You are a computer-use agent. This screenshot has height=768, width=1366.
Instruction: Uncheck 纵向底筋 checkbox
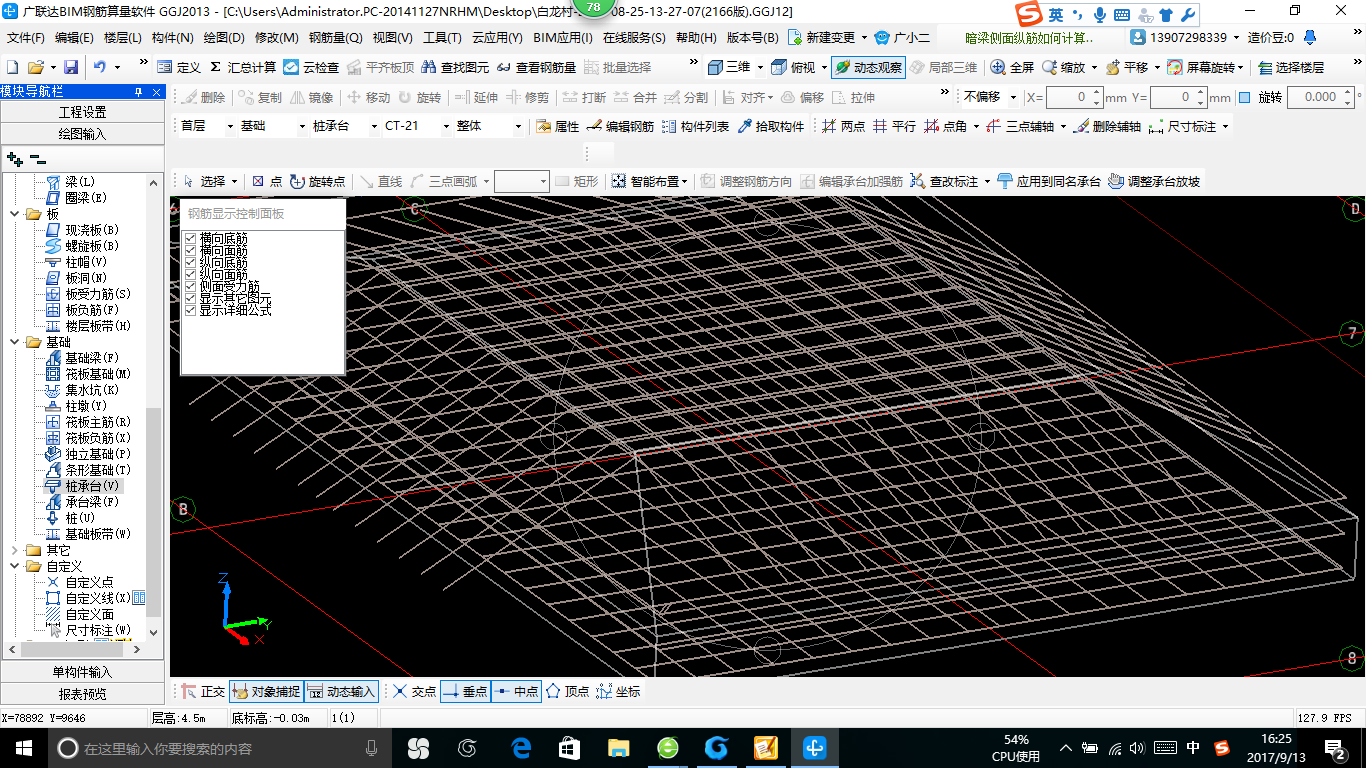tap(190, 263)
